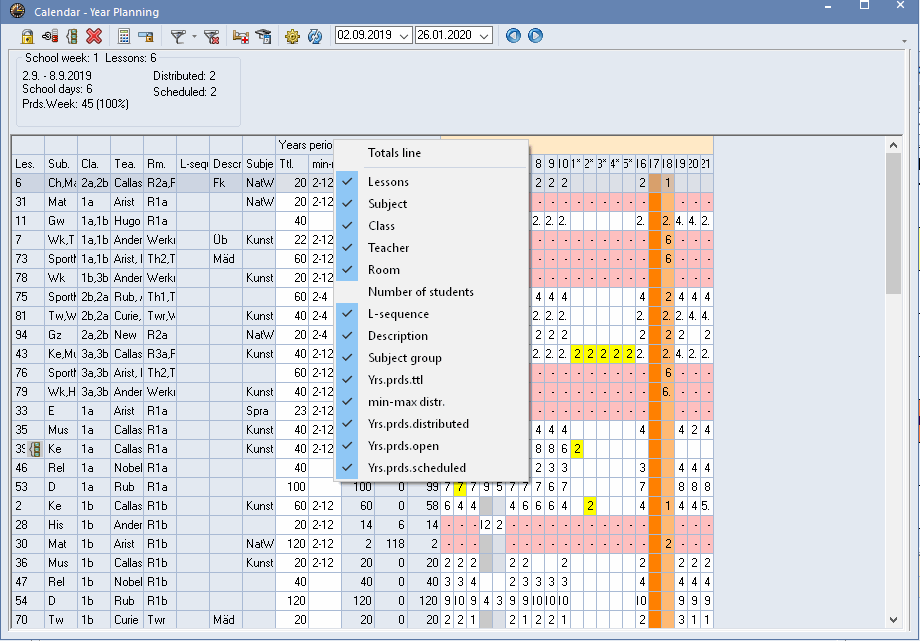
Task: Click the vertical scrollbar thumb
Action: coord(893,223)
